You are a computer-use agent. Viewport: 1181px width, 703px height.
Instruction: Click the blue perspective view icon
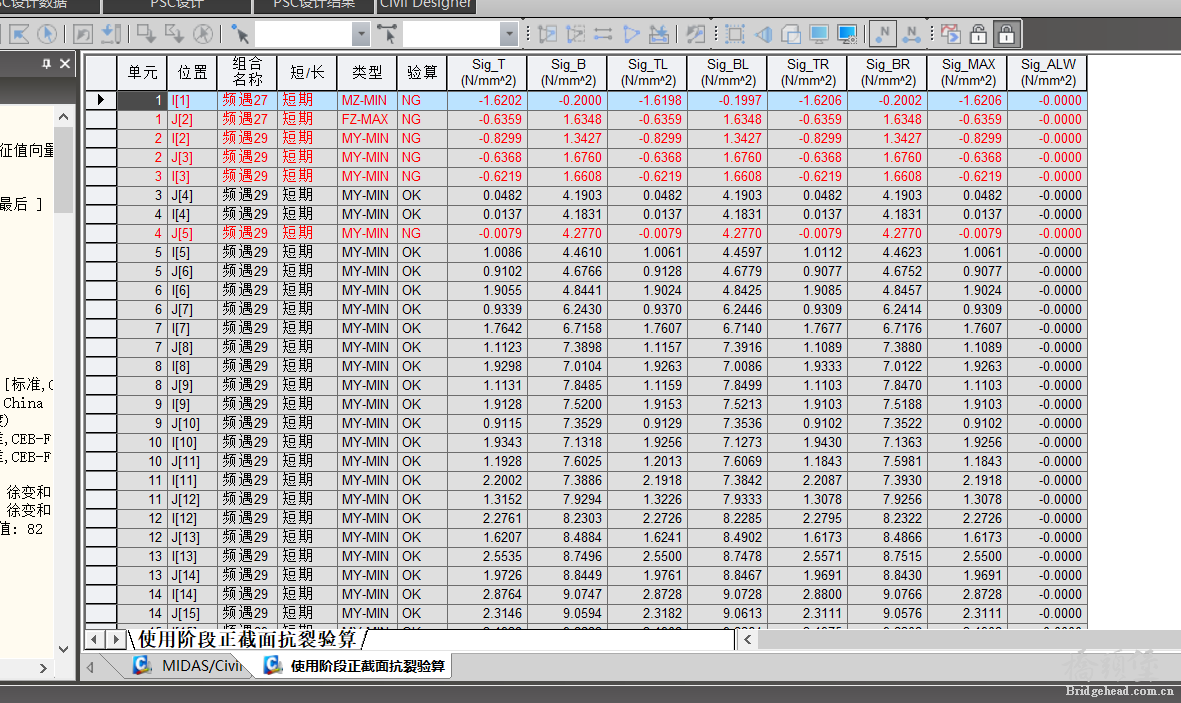(763, 34)
